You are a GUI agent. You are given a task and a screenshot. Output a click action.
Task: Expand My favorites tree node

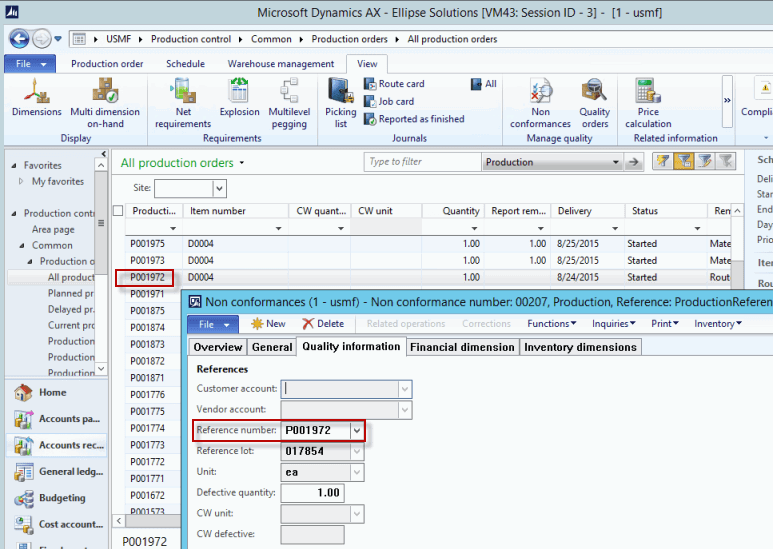click(21, 181)
